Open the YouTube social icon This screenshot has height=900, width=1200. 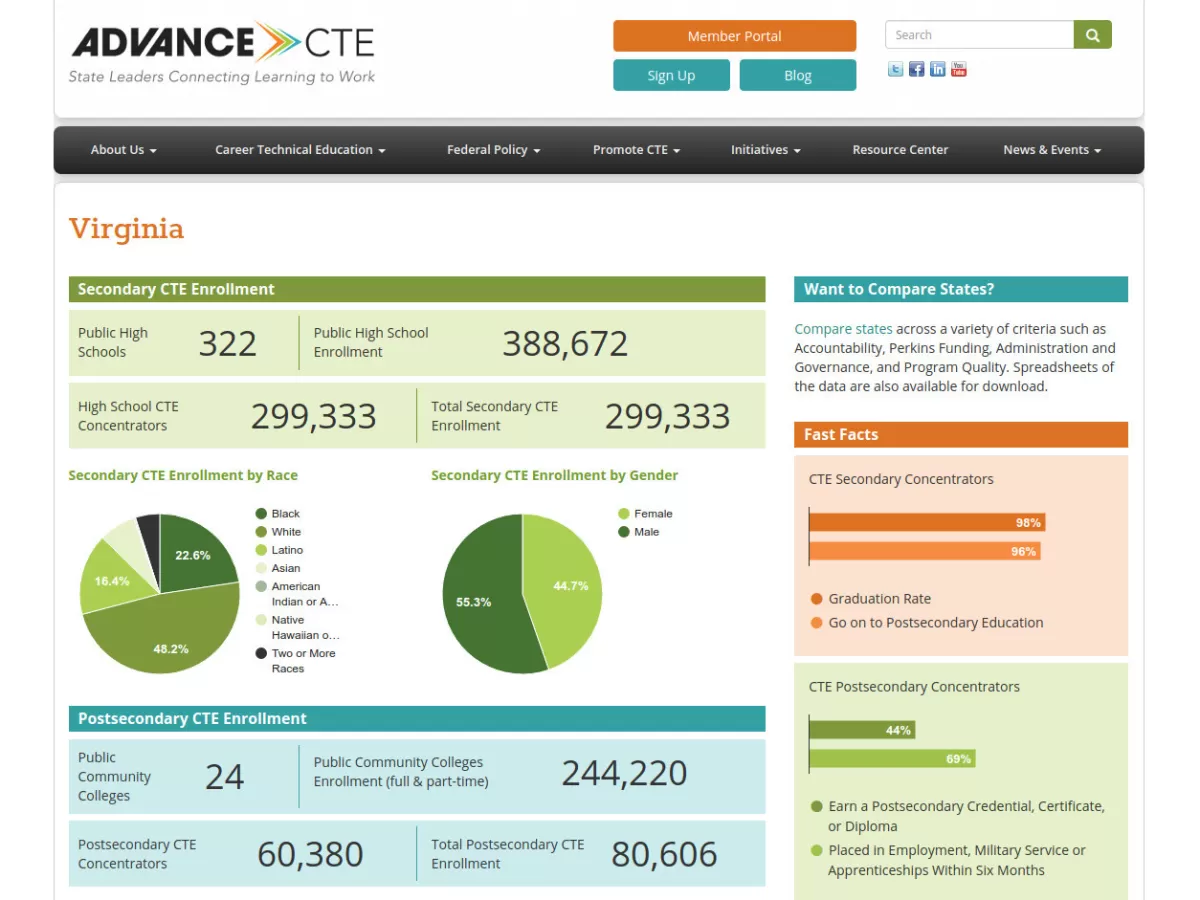pos(958,69)
